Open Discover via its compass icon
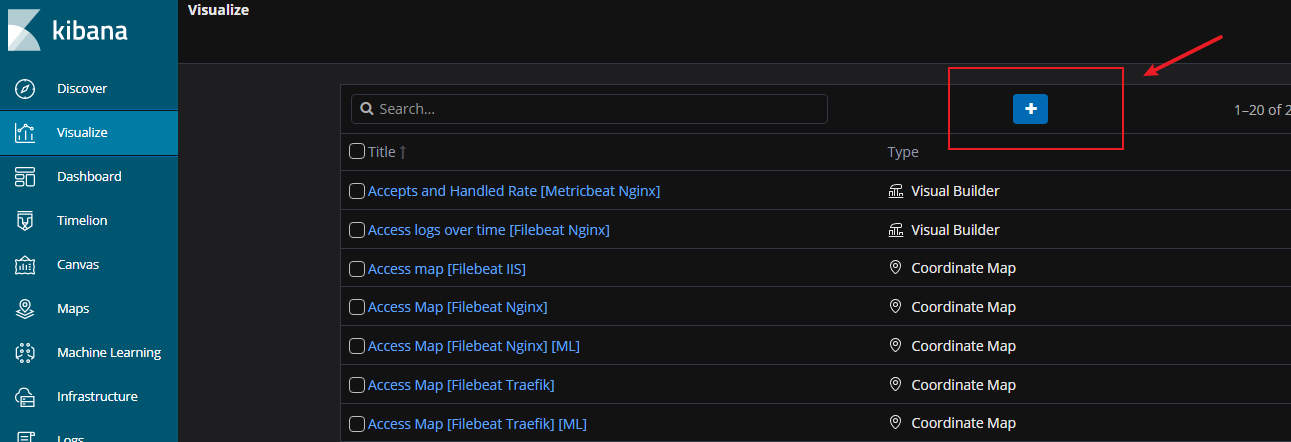Image resolution: width=1291 pixels, height=442 pixels. pos(26,89)
